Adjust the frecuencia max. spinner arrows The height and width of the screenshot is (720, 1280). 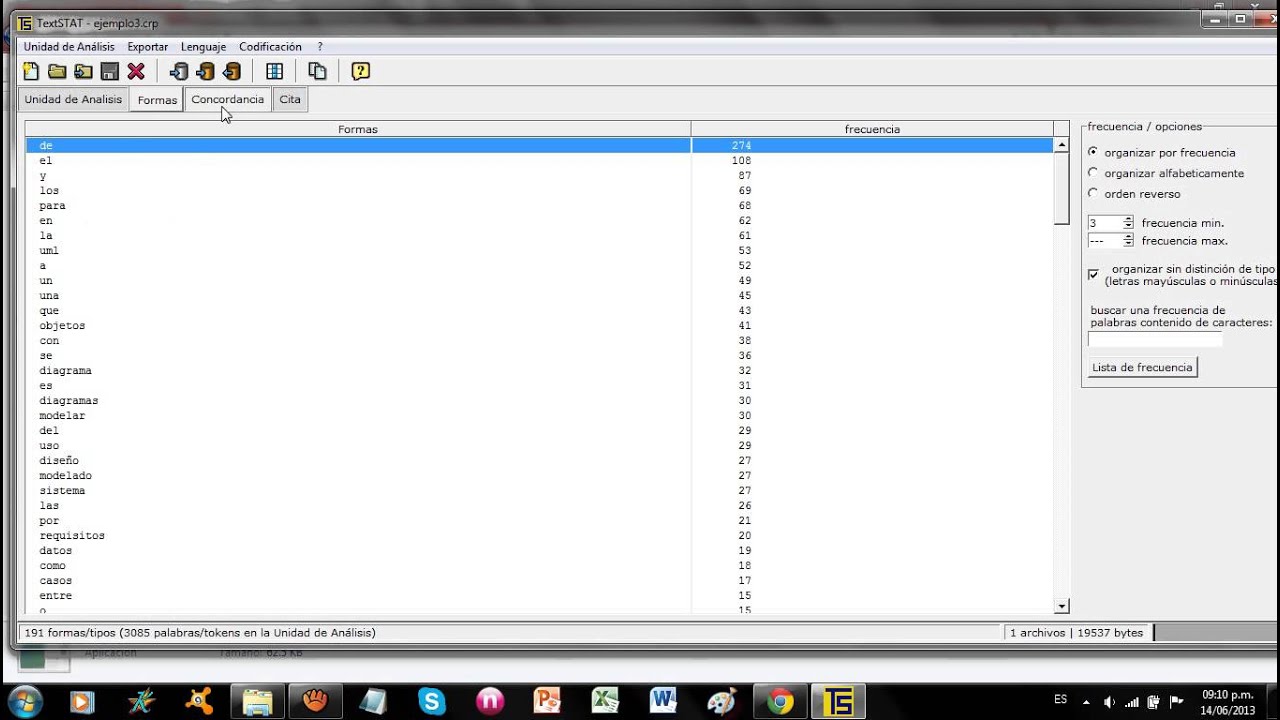click(x=1128, y=241)
